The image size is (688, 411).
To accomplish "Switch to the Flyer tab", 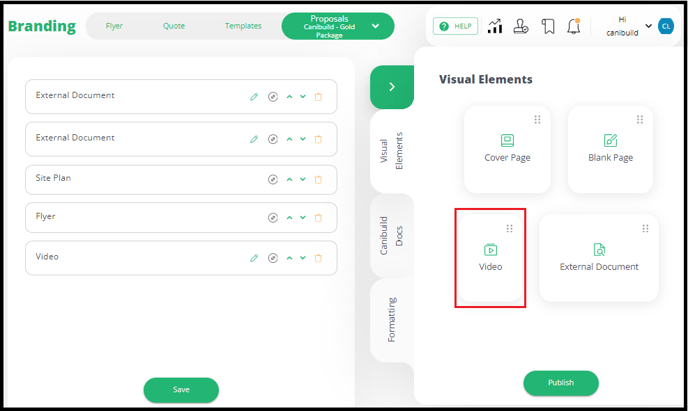I will (114, 26).
